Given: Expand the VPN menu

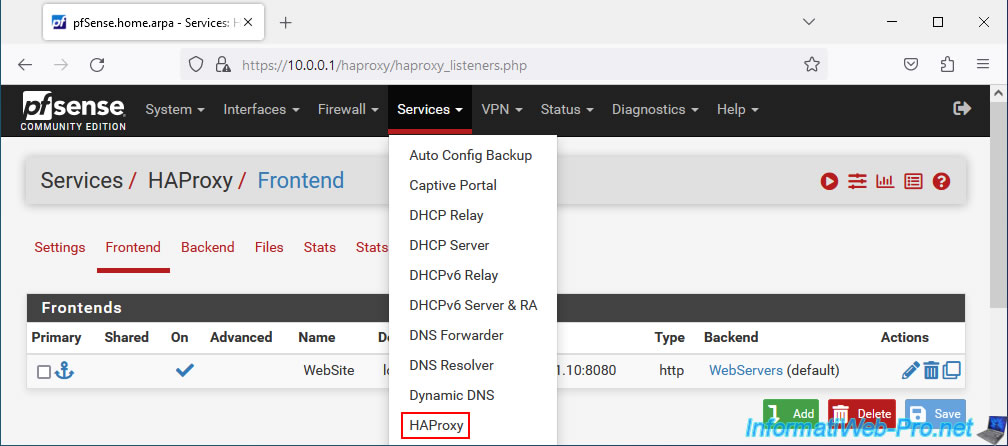Looking at the screenshot, I should tap(501, 109).
